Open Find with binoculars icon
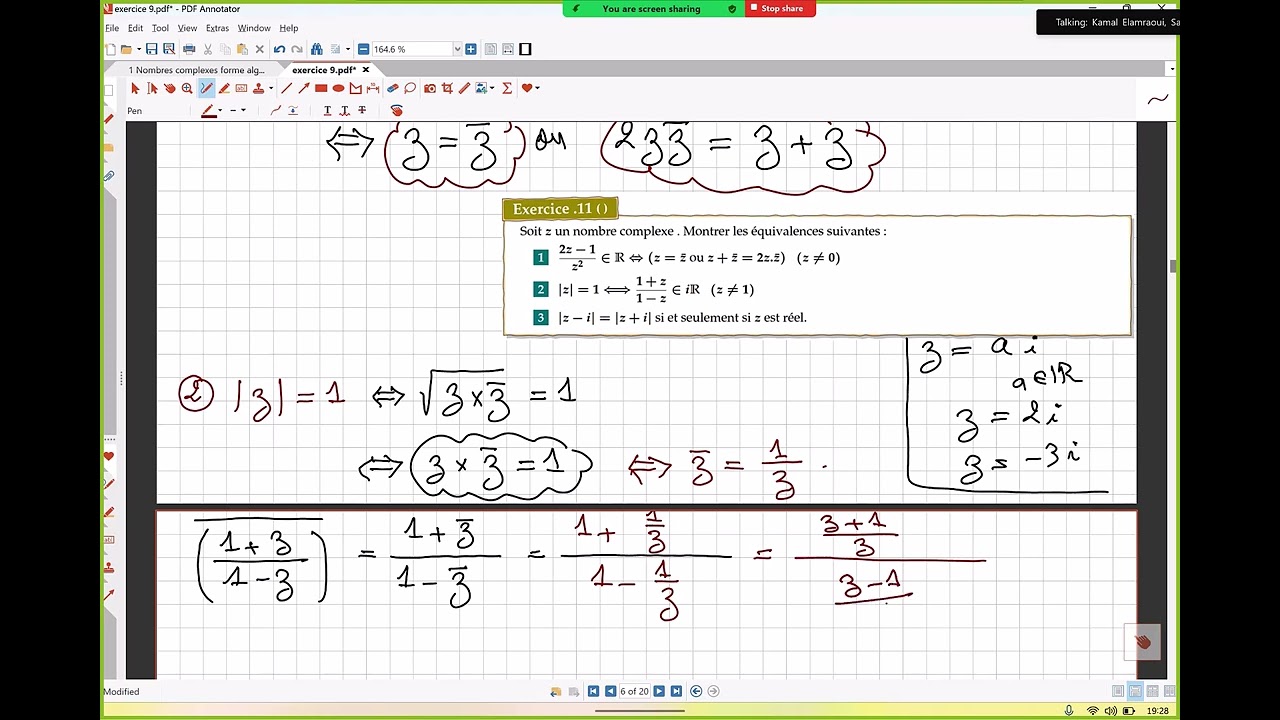Screen dimensions: 1280x720 click(x=317, y=49)
